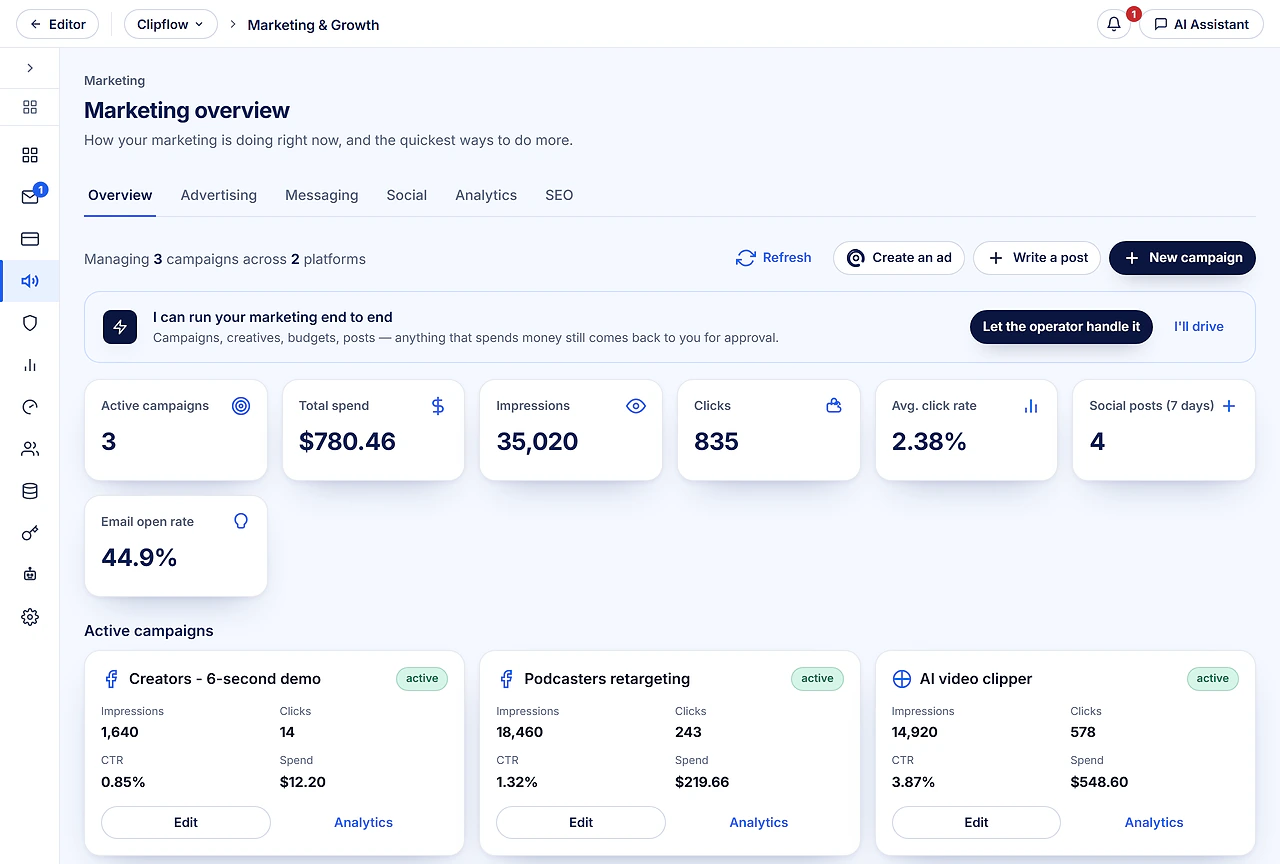Edit the AI video clipper campaign

[x=976, y=822]
